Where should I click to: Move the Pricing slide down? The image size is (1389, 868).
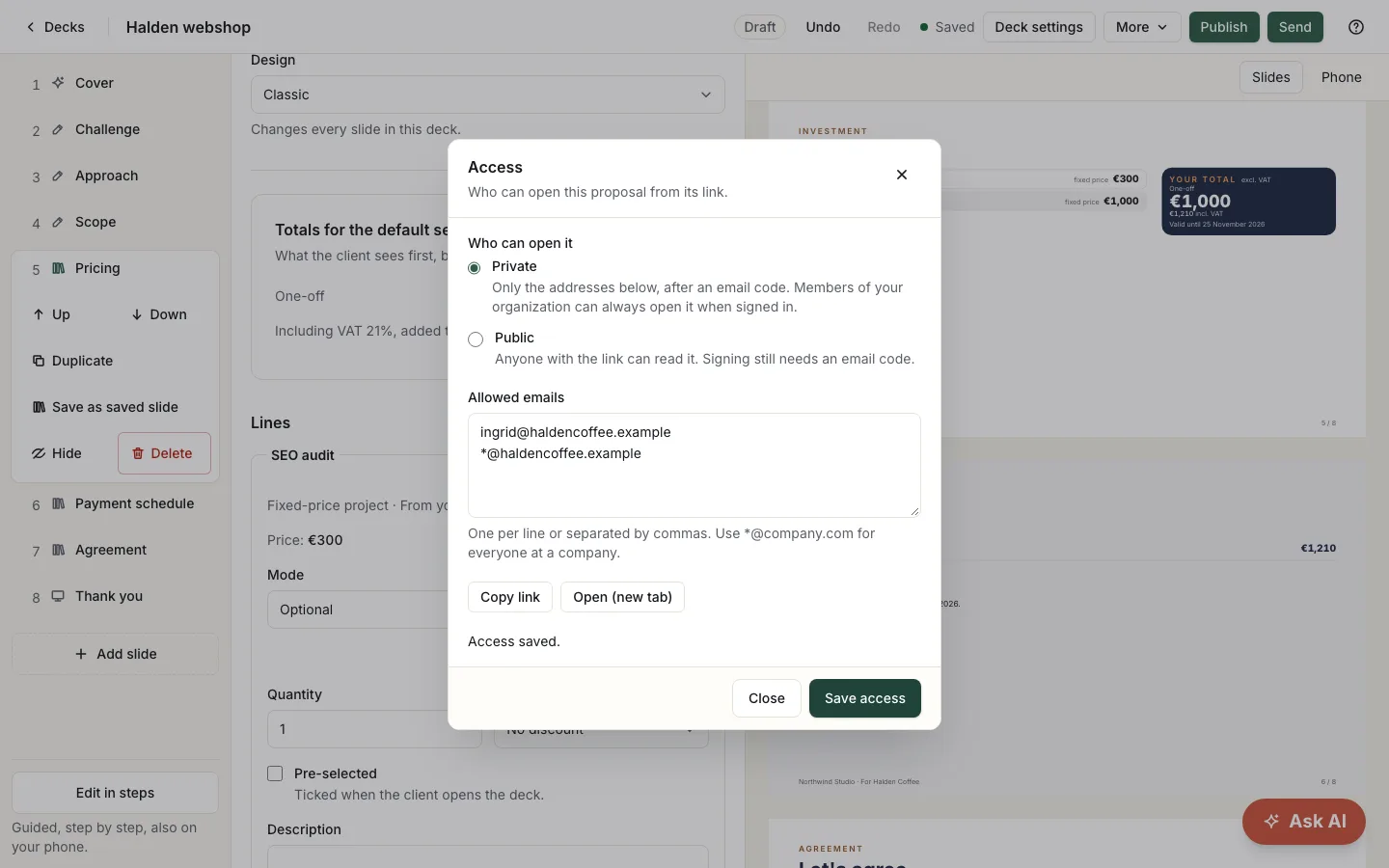[159, 314]
